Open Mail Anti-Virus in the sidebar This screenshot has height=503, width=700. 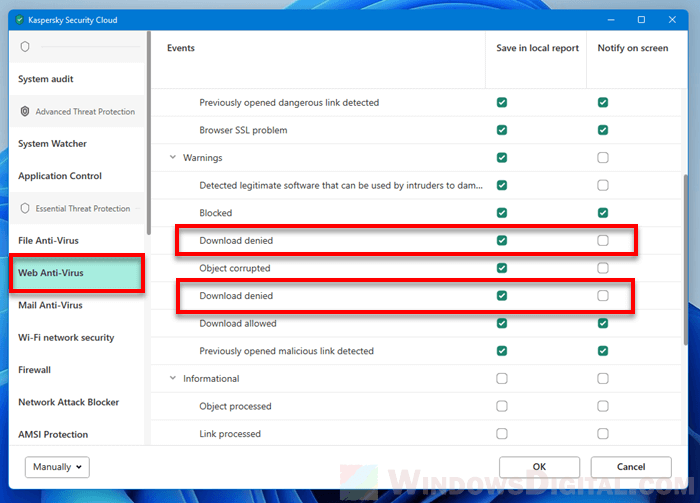click(x=77, y=305)
